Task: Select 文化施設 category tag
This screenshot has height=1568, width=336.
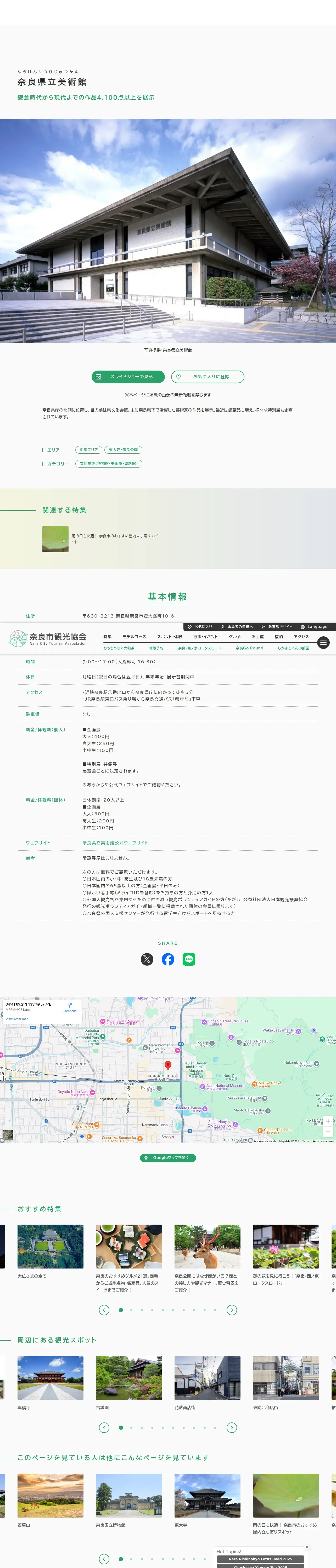Action: [x=109, y=464]
